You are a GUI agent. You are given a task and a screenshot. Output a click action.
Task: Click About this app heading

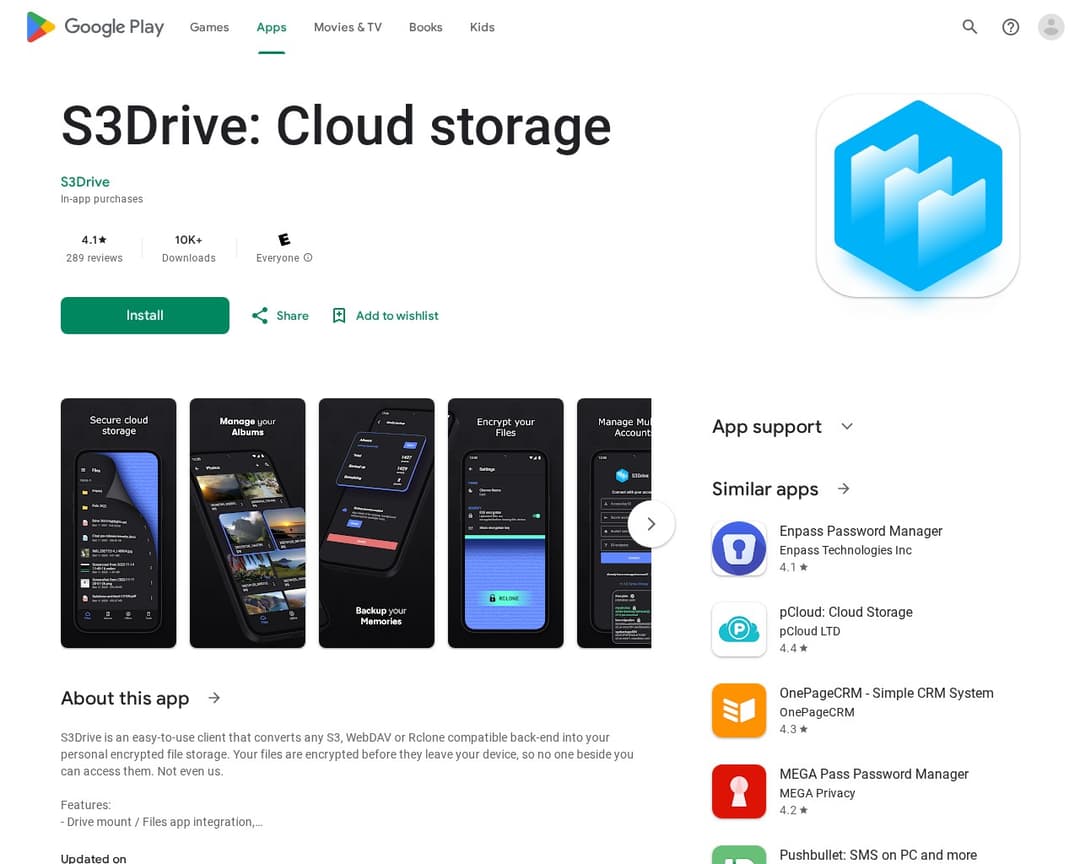tap(125, 698)
